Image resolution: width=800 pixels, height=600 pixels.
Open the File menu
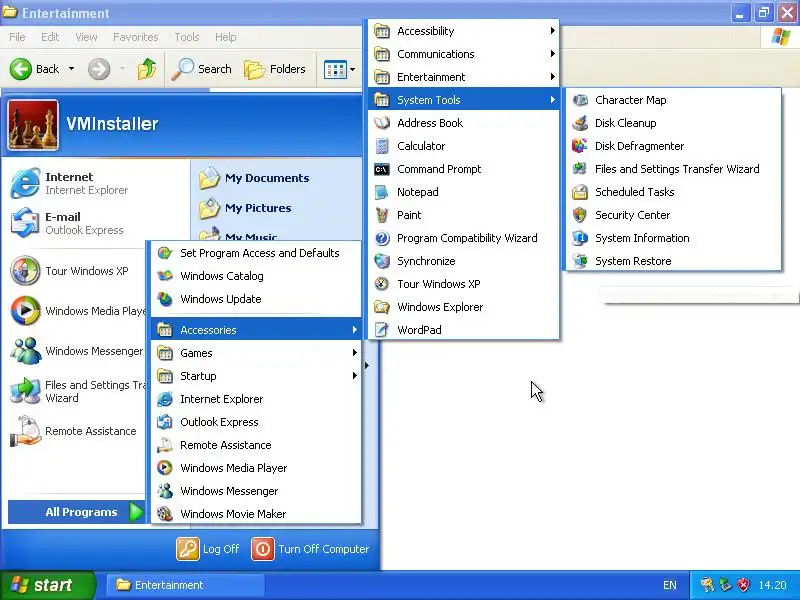pyautogui.click(x=17, y=37)
